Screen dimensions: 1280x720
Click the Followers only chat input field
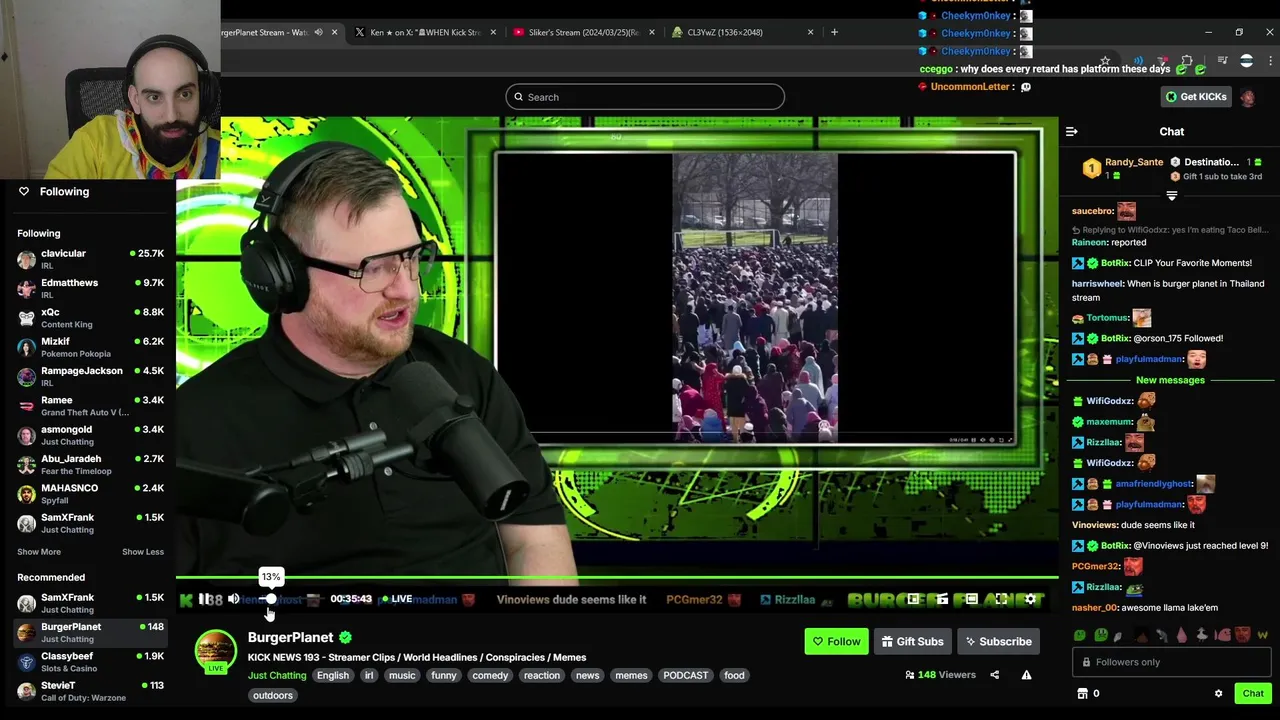(x=1171, y=662)
